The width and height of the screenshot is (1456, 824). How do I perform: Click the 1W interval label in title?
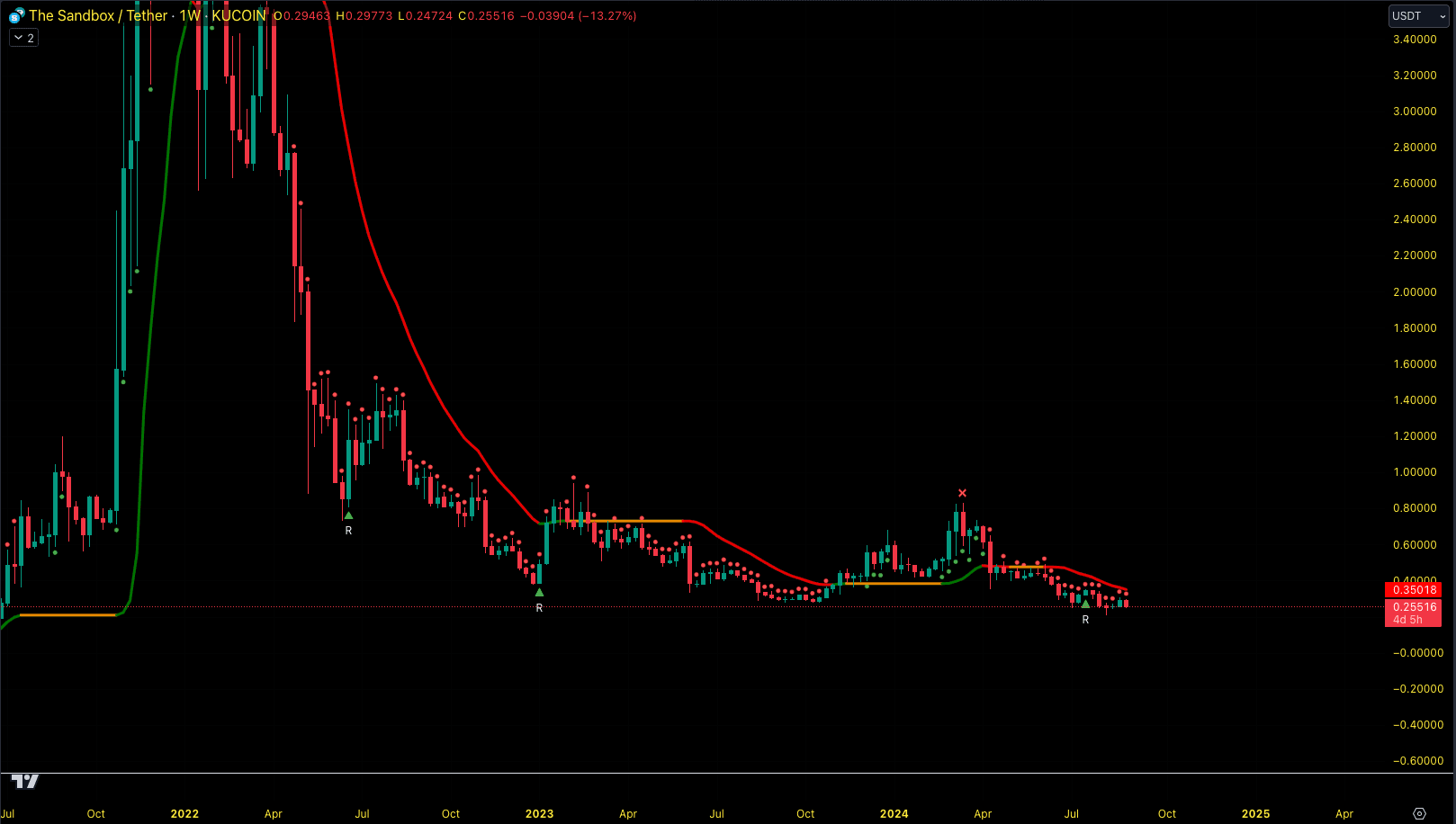point(190,15)
